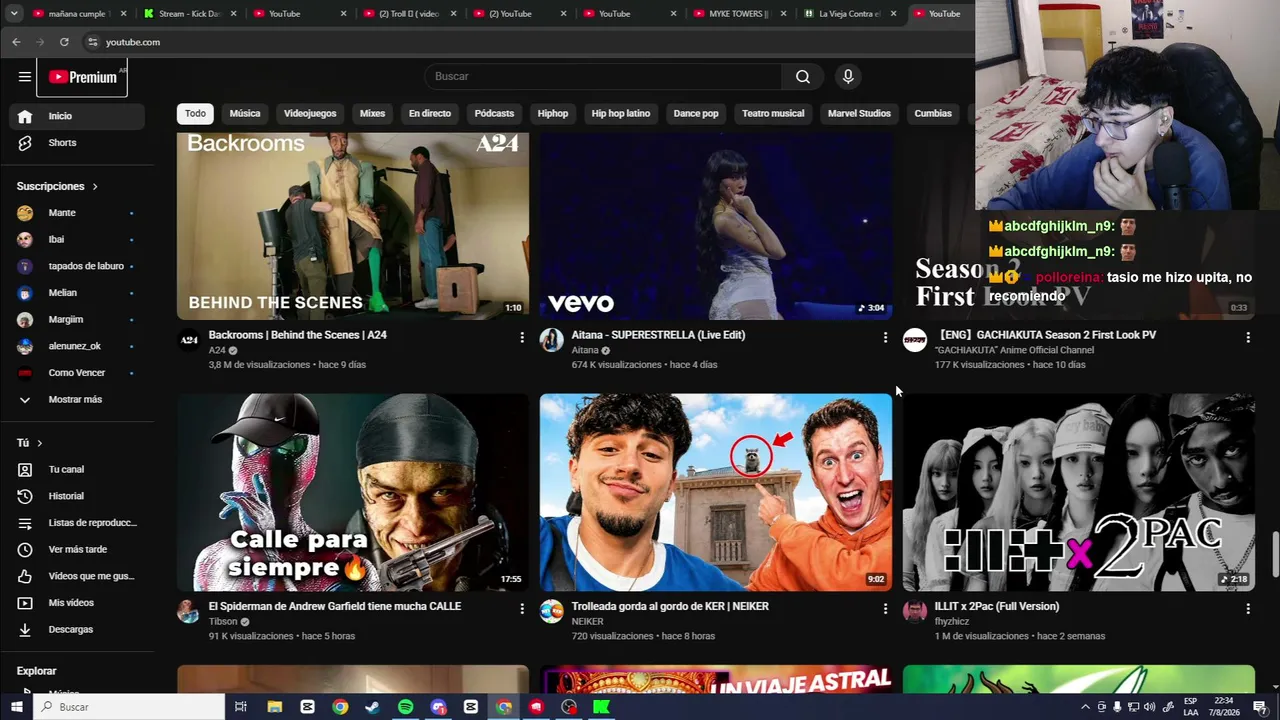Open Como Vencer subscription channel
This screenshot has height=720, width=1280.
(x=76, y=373)
